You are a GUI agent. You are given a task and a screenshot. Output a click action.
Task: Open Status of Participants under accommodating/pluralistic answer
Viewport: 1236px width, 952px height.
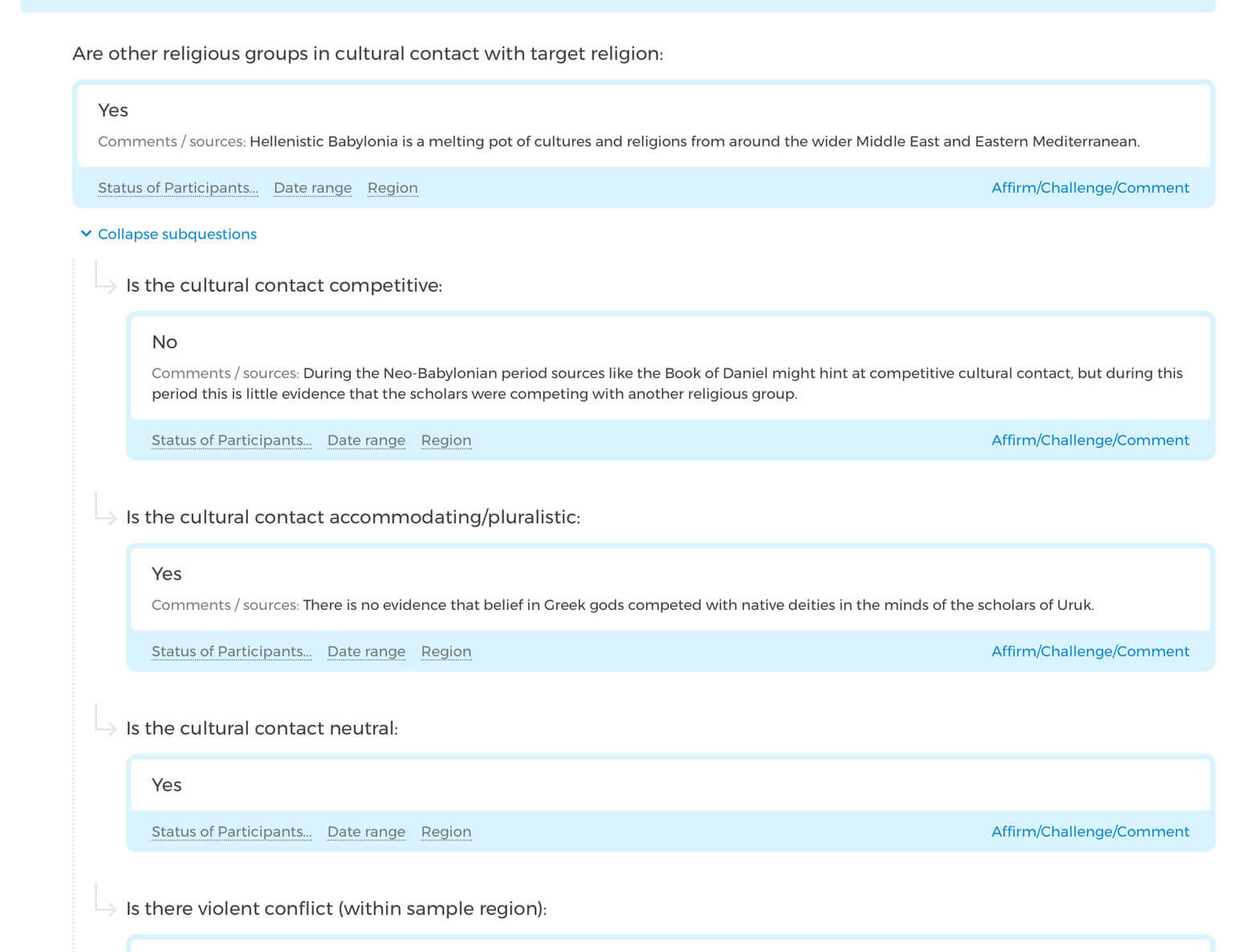(x=231, y=652)
